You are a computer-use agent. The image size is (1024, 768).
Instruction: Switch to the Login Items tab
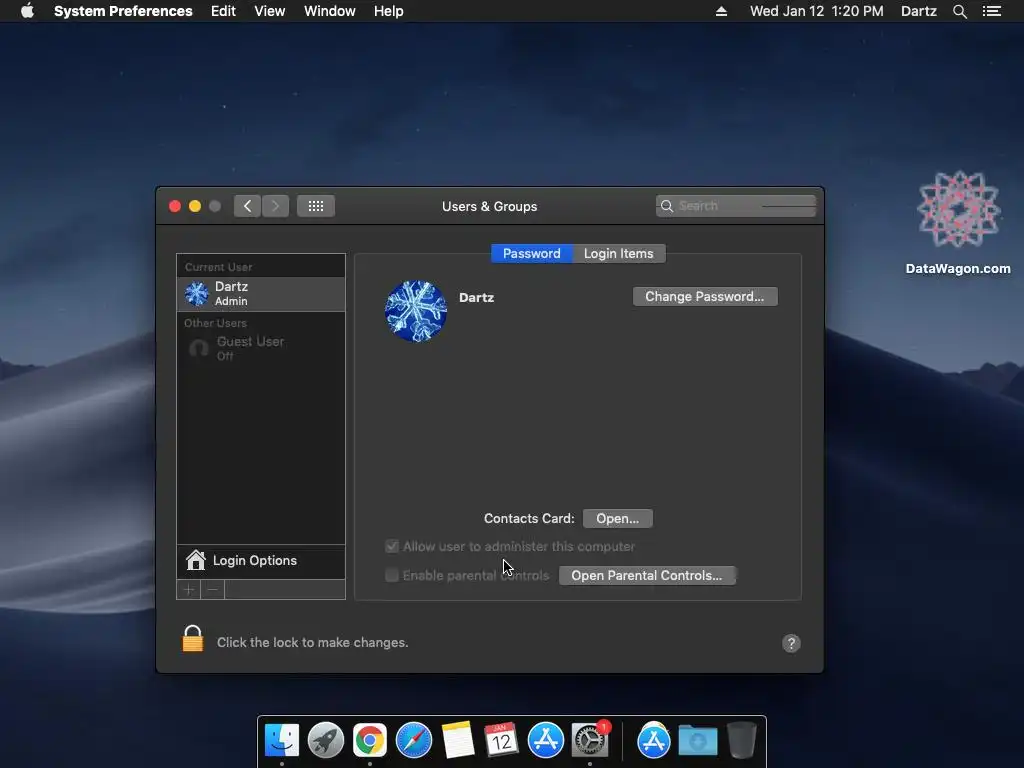[618, 253]
